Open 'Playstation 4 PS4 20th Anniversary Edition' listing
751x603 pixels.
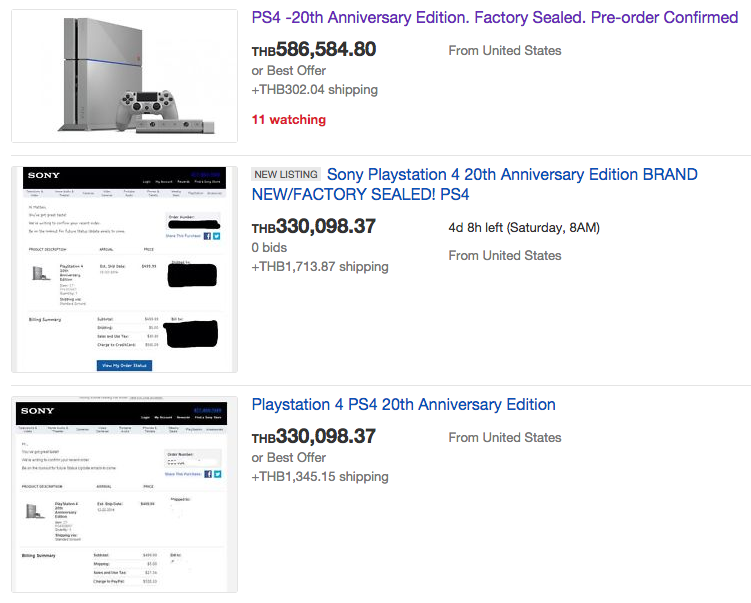[x=403, y=404]
